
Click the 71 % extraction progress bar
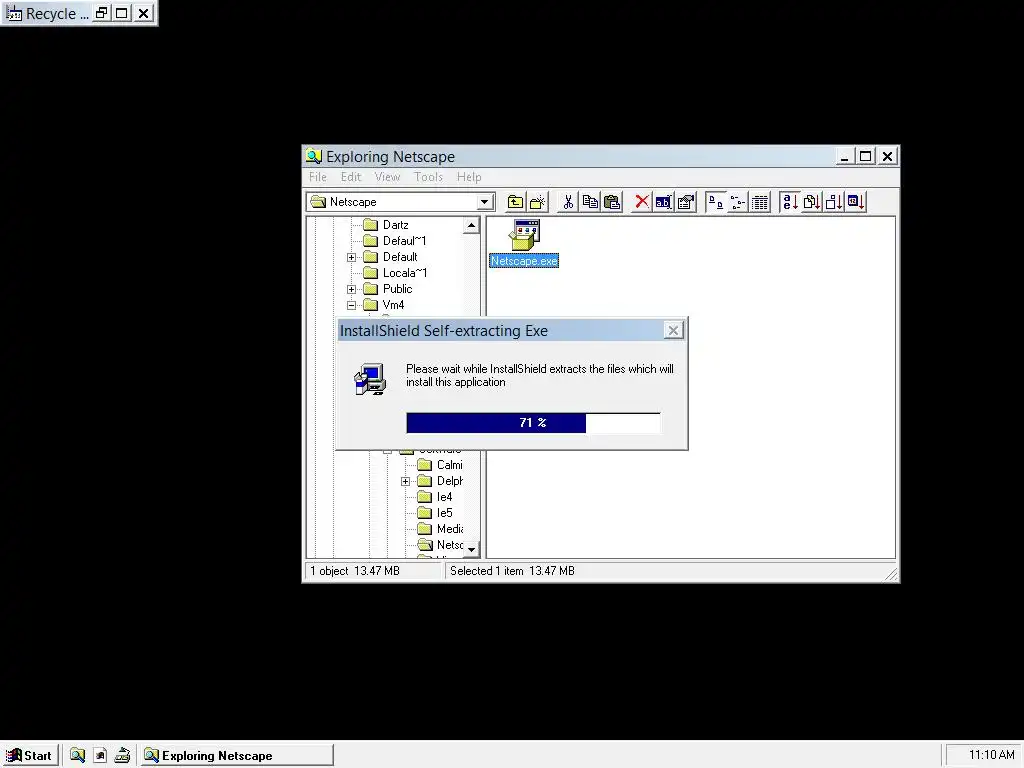coord(533,423)
